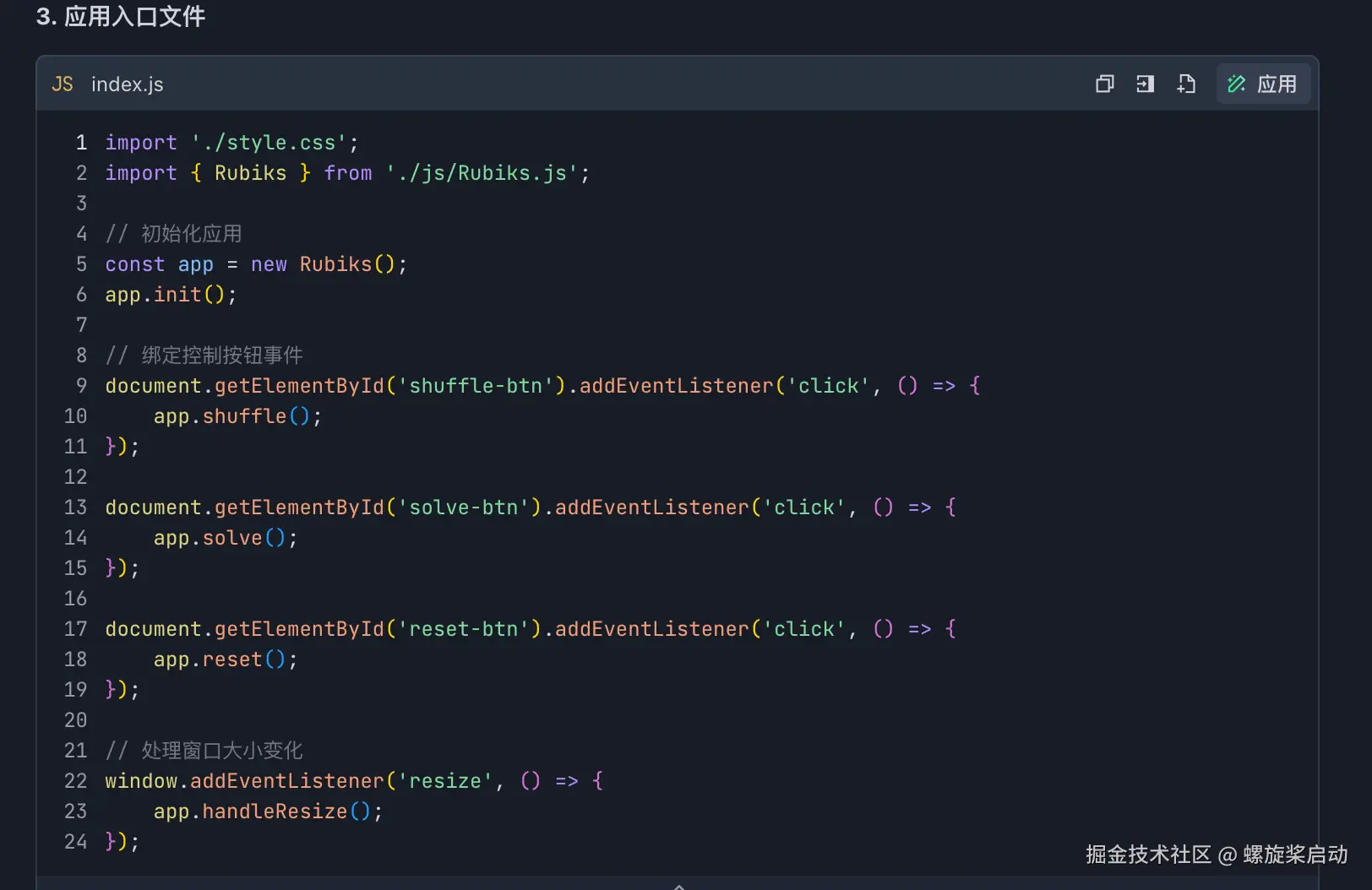Click the 应用 run button

point(1263,84)
